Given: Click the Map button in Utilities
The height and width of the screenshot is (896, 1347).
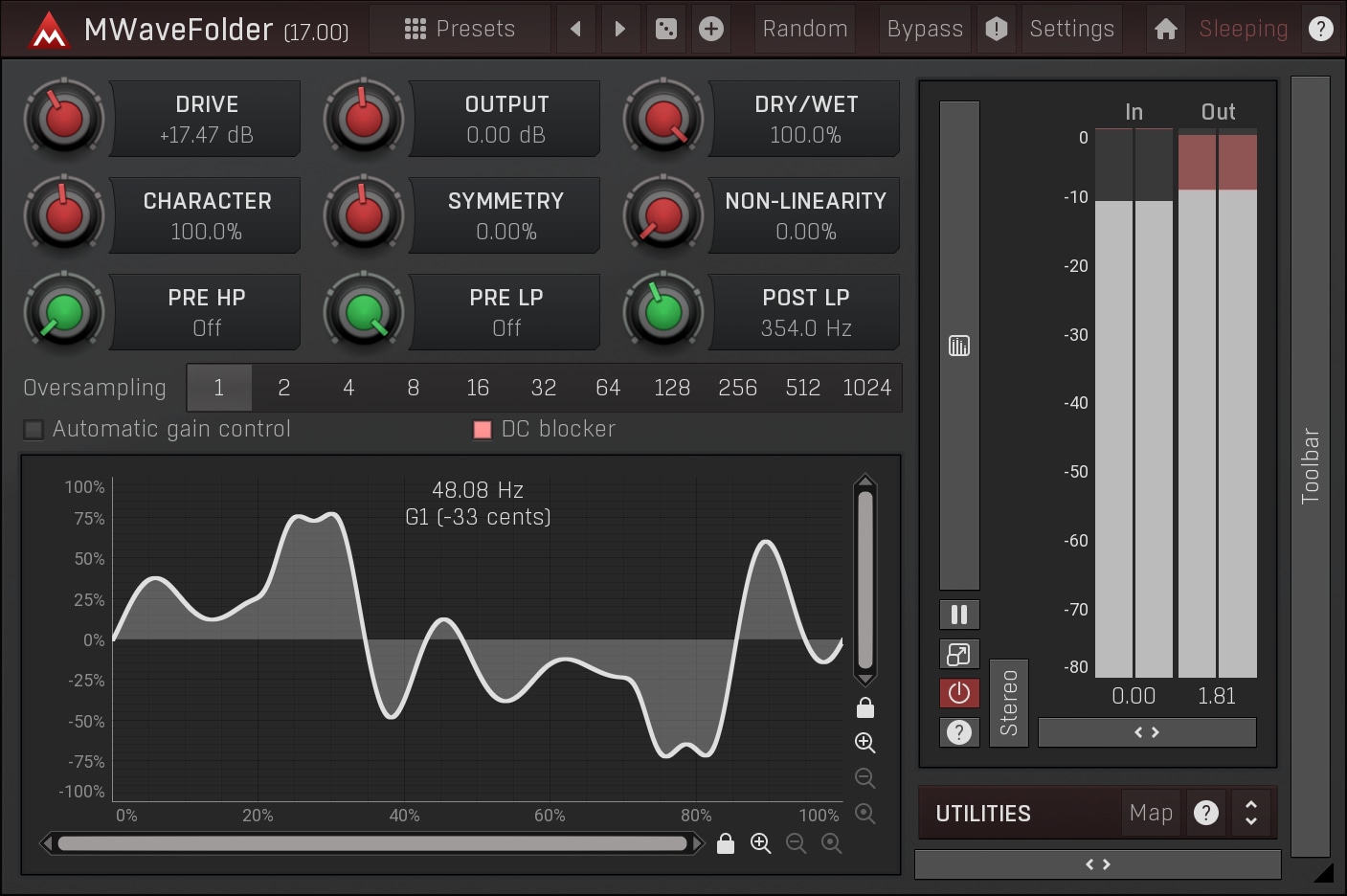Looking at the screenshot, I should pos(1150,813).
